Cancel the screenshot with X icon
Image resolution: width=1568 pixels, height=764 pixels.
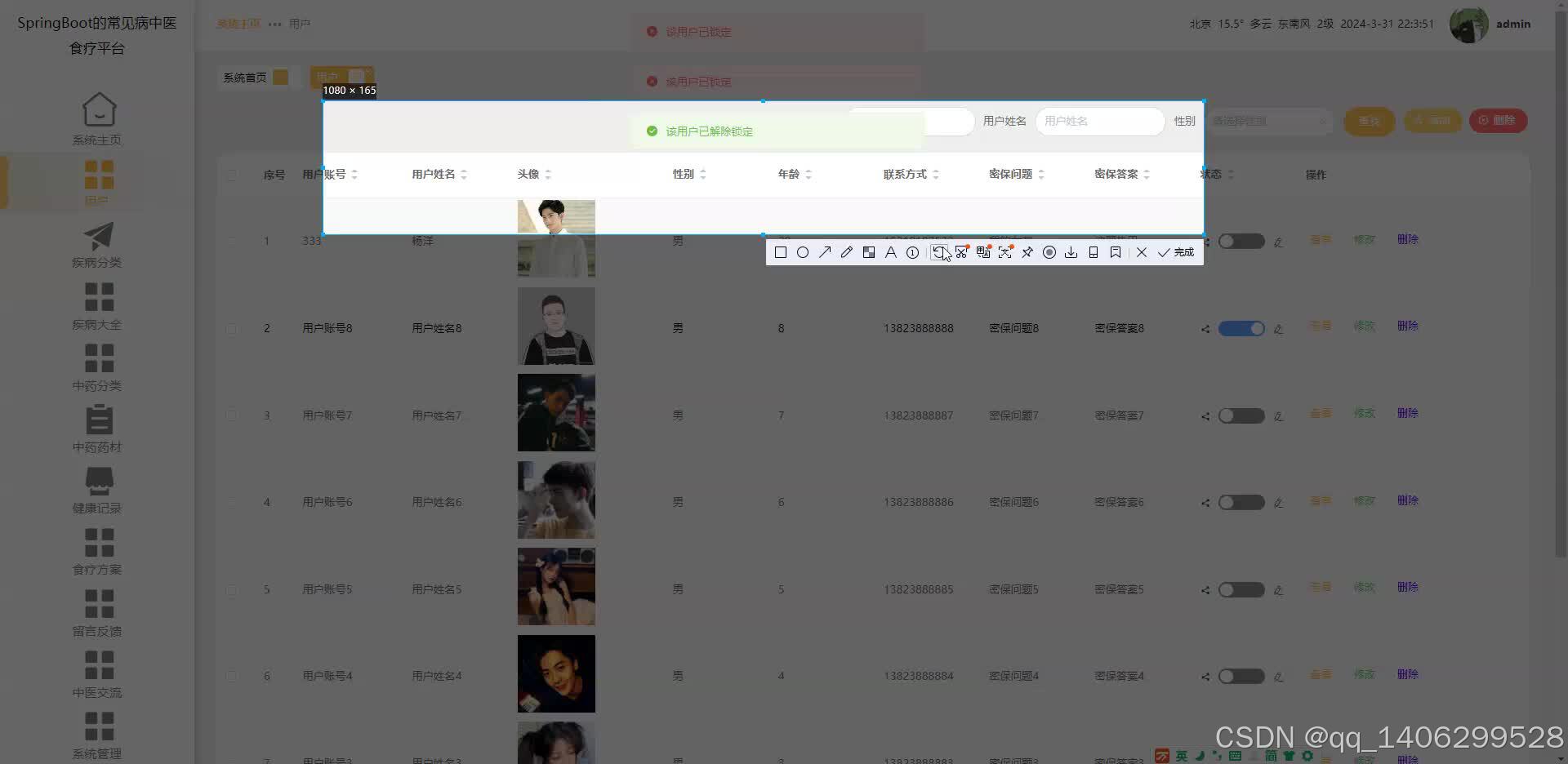(1142, 252)
